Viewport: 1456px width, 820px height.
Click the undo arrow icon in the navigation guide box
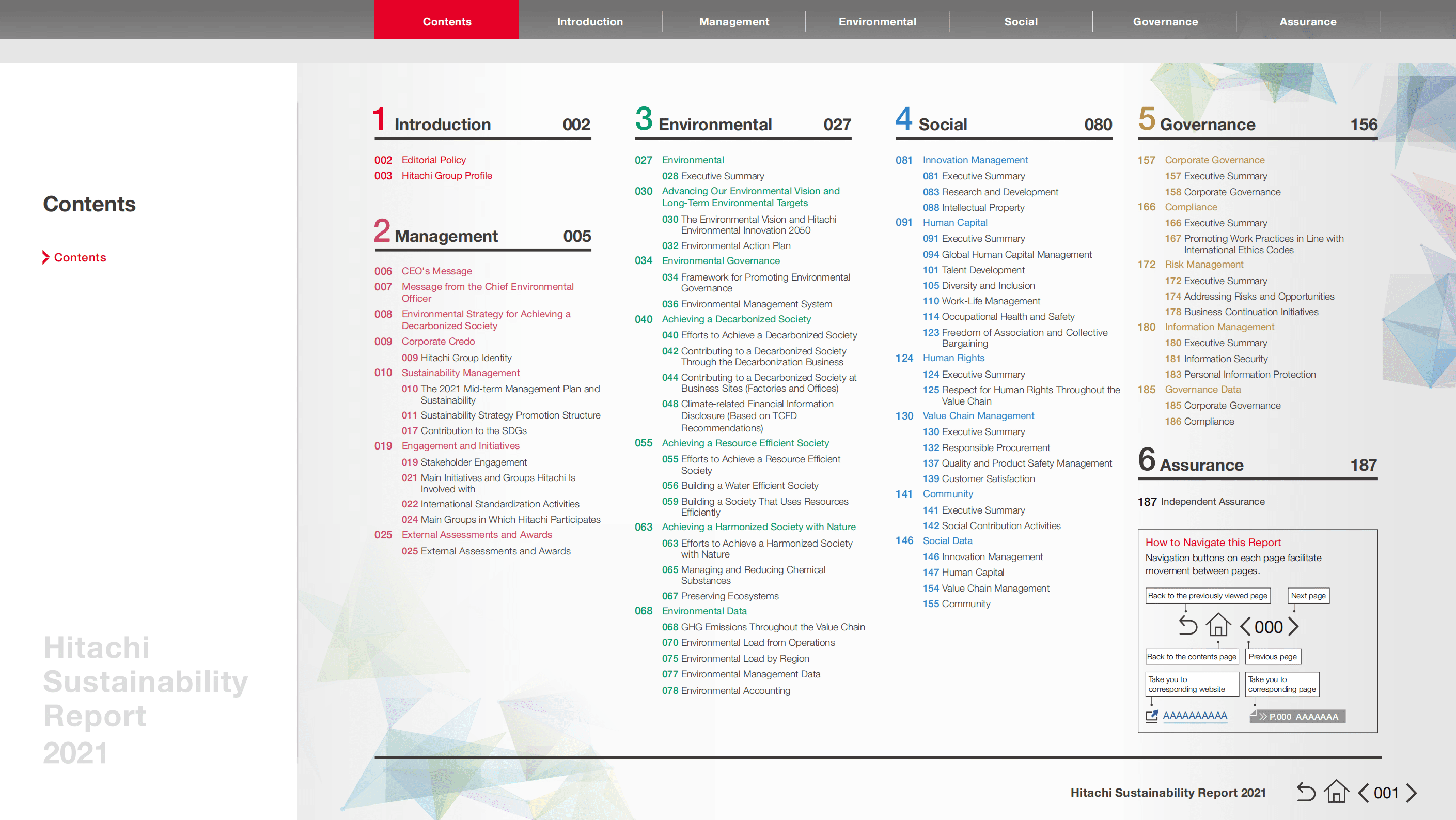click(x=1187, y=626)
